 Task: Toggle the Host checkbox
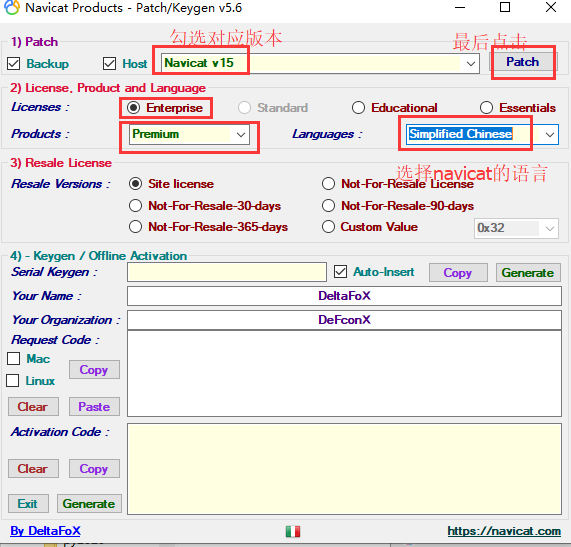click(x=109, y=63)
